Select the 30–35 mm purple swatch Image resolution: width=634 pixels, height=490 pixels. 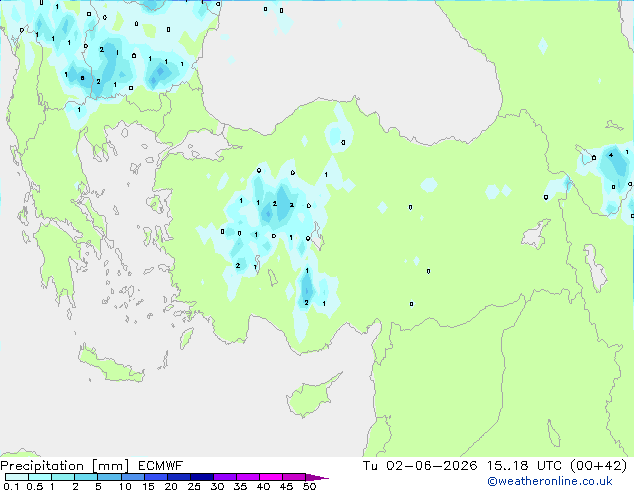[x=225, y=477]
